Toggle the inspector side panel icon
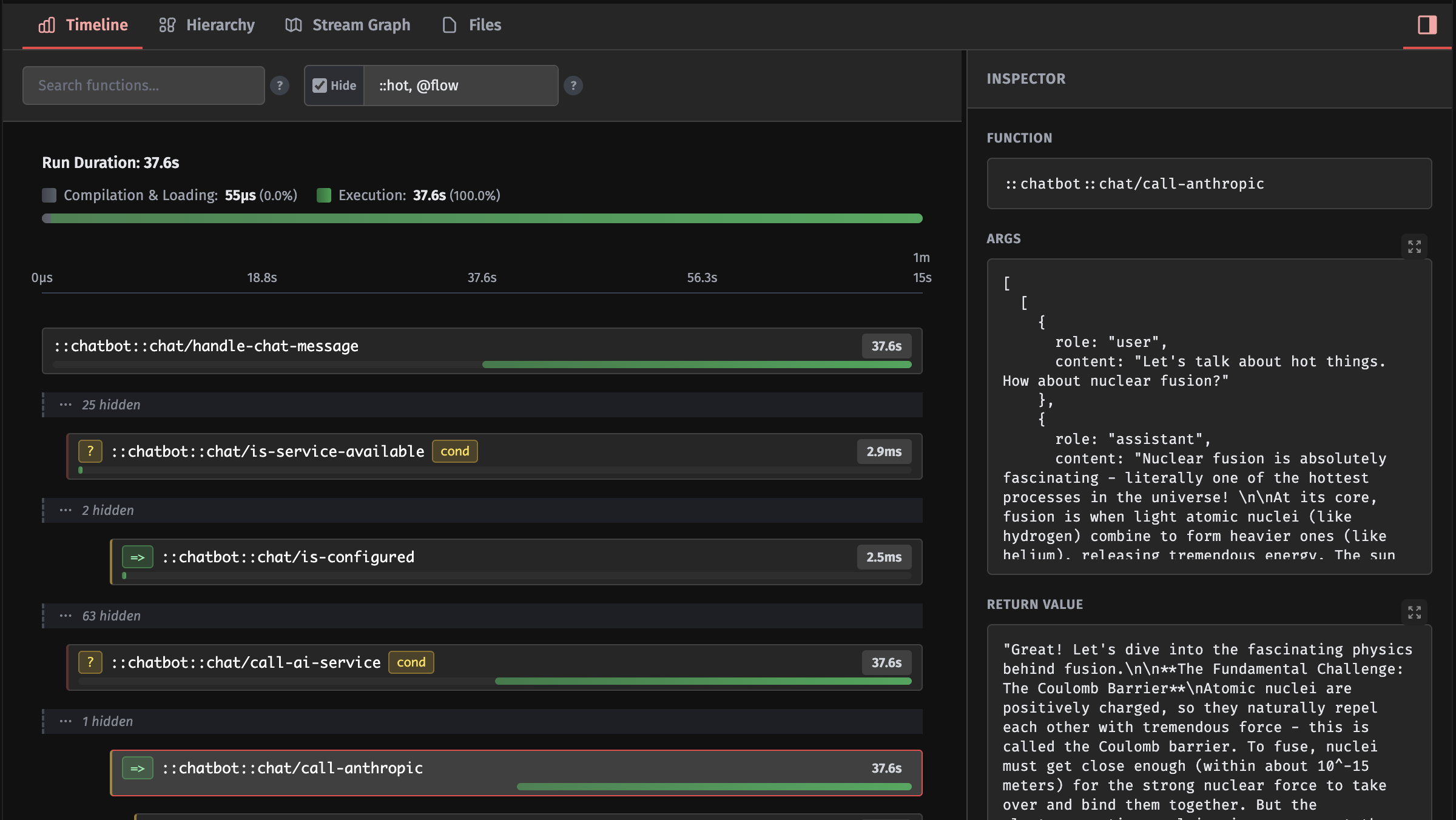 [x=1426, y=25]
